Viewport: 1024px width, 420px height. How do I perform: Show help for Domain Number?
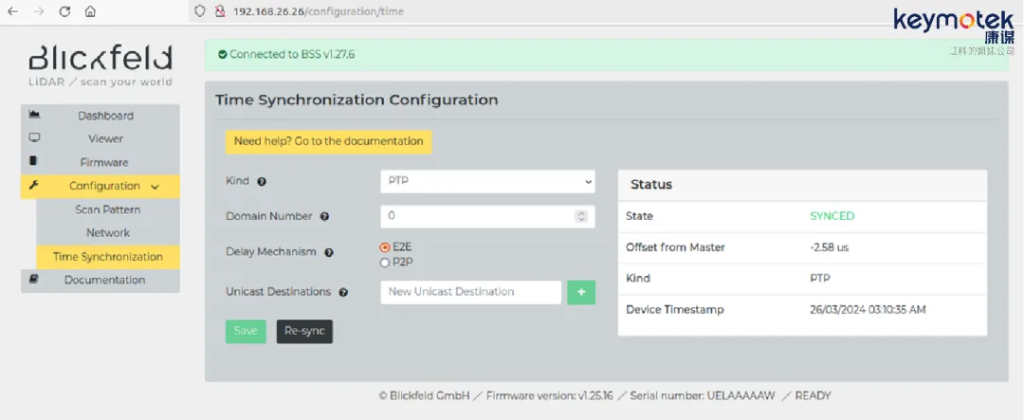tap(324, 217)
